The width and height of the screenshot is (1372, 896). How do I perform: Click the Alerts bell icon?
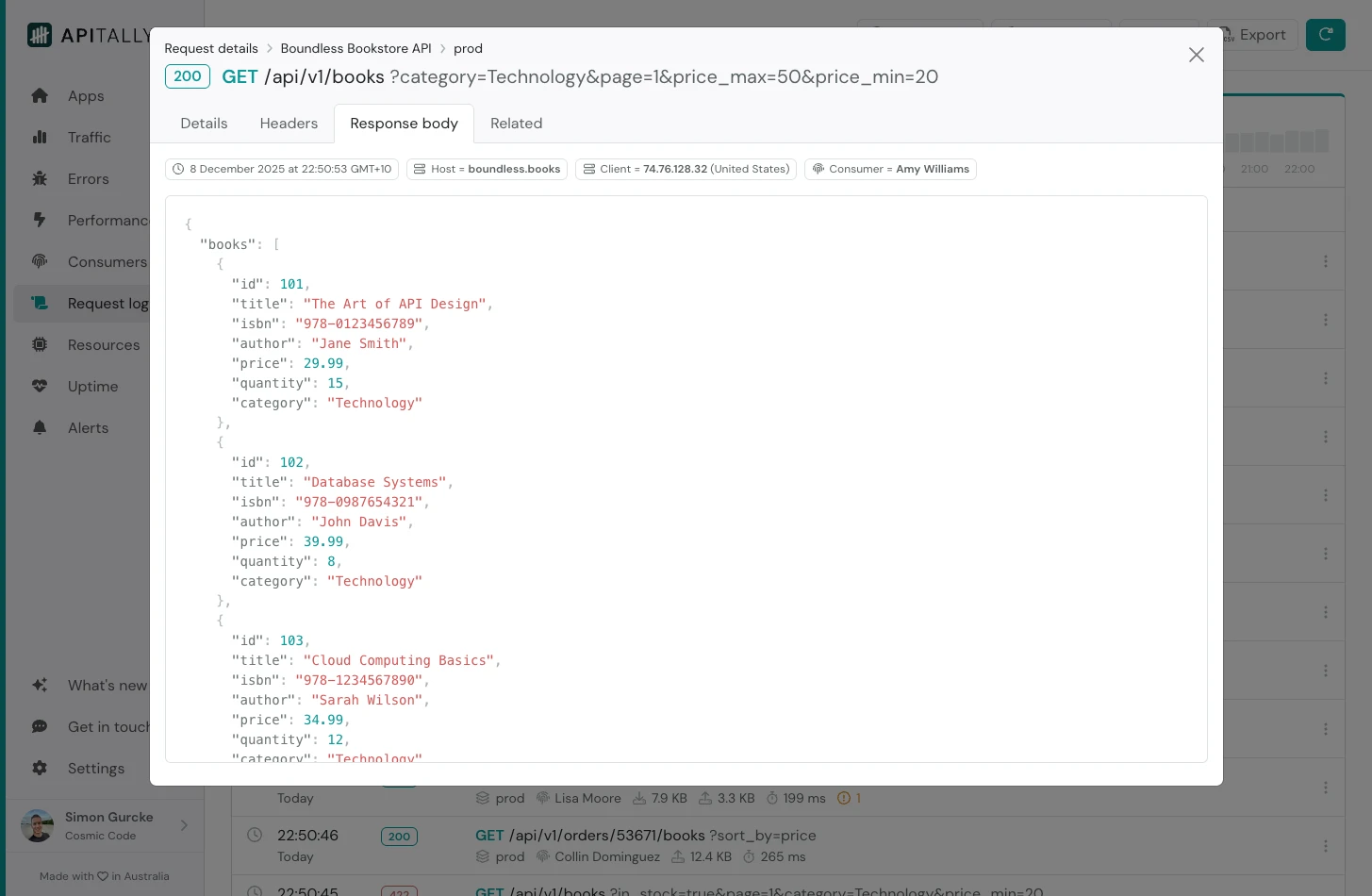40,428
